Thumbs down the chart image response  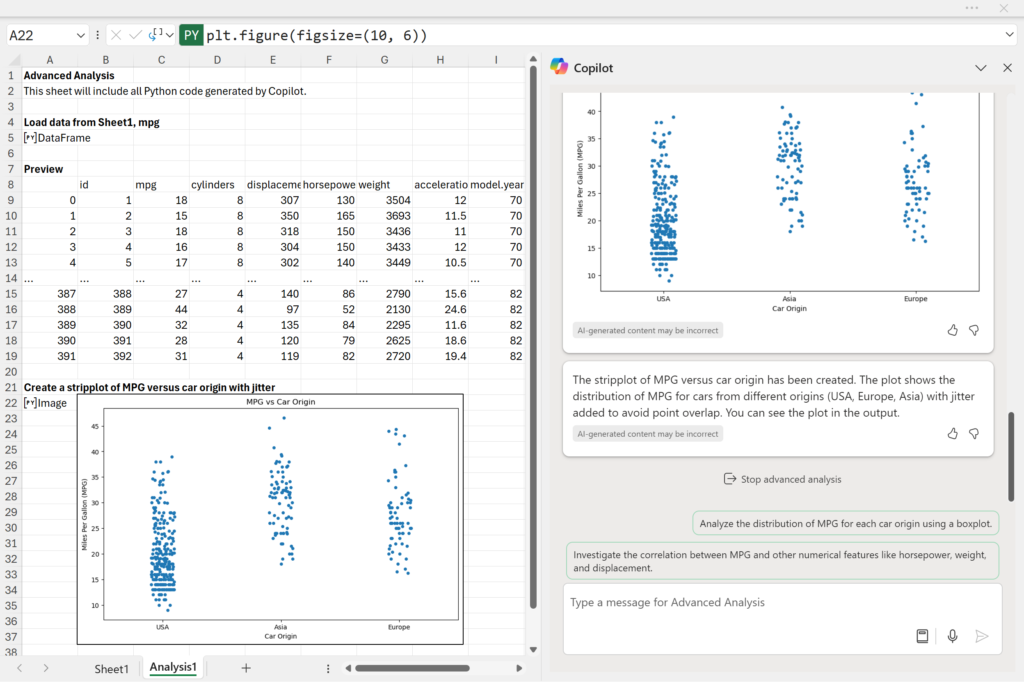coord(974,330)
